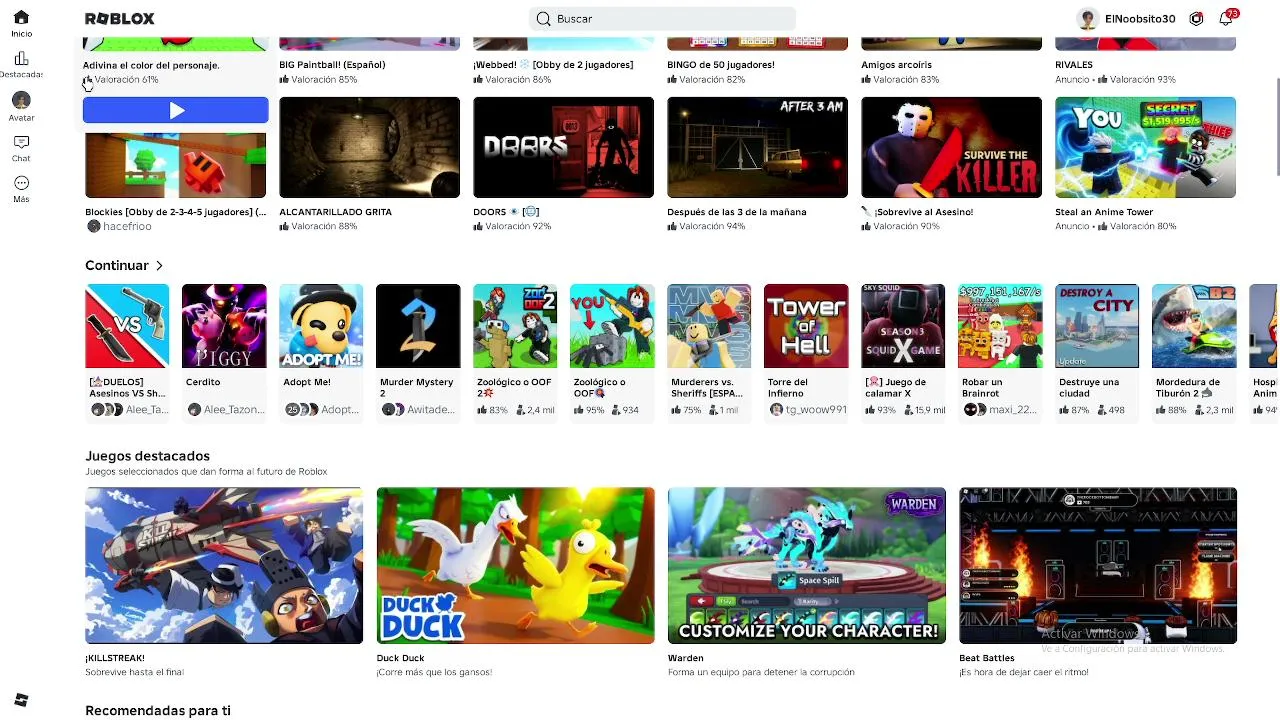Click ¡Webbed! Obby de 2 jugadores title
Viewport: 1280px width, 720px height.
(553, 65)
